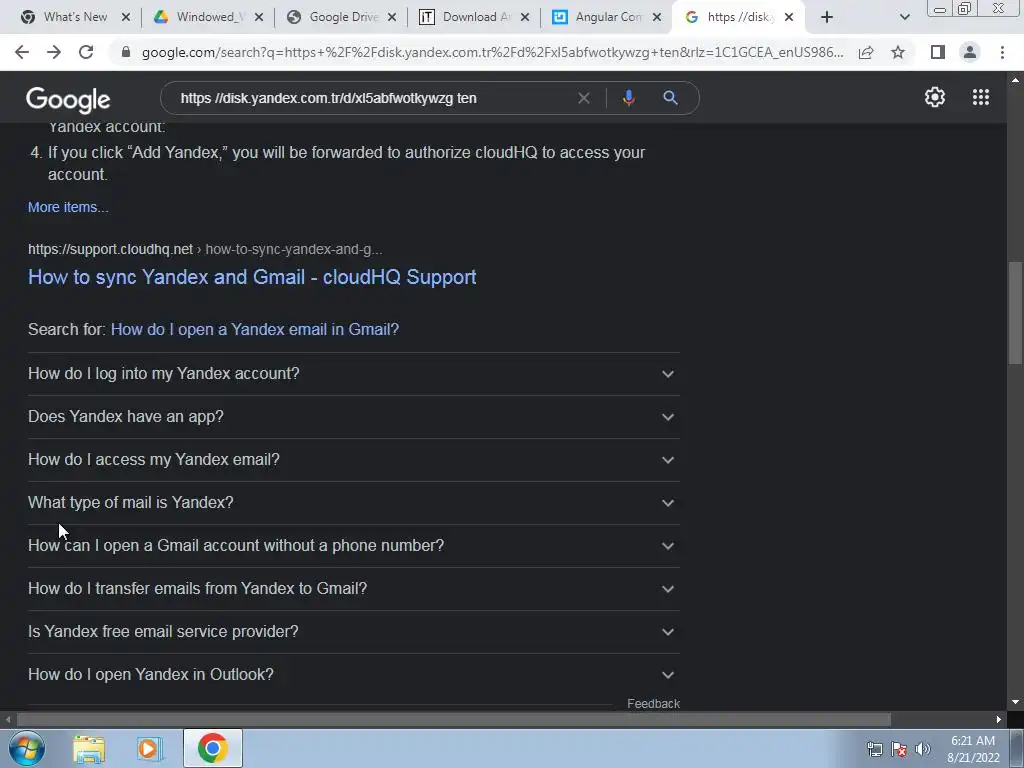The image size is (1024, 768).
Task: Go forward to the next page
Action: (x=54, y=52)
